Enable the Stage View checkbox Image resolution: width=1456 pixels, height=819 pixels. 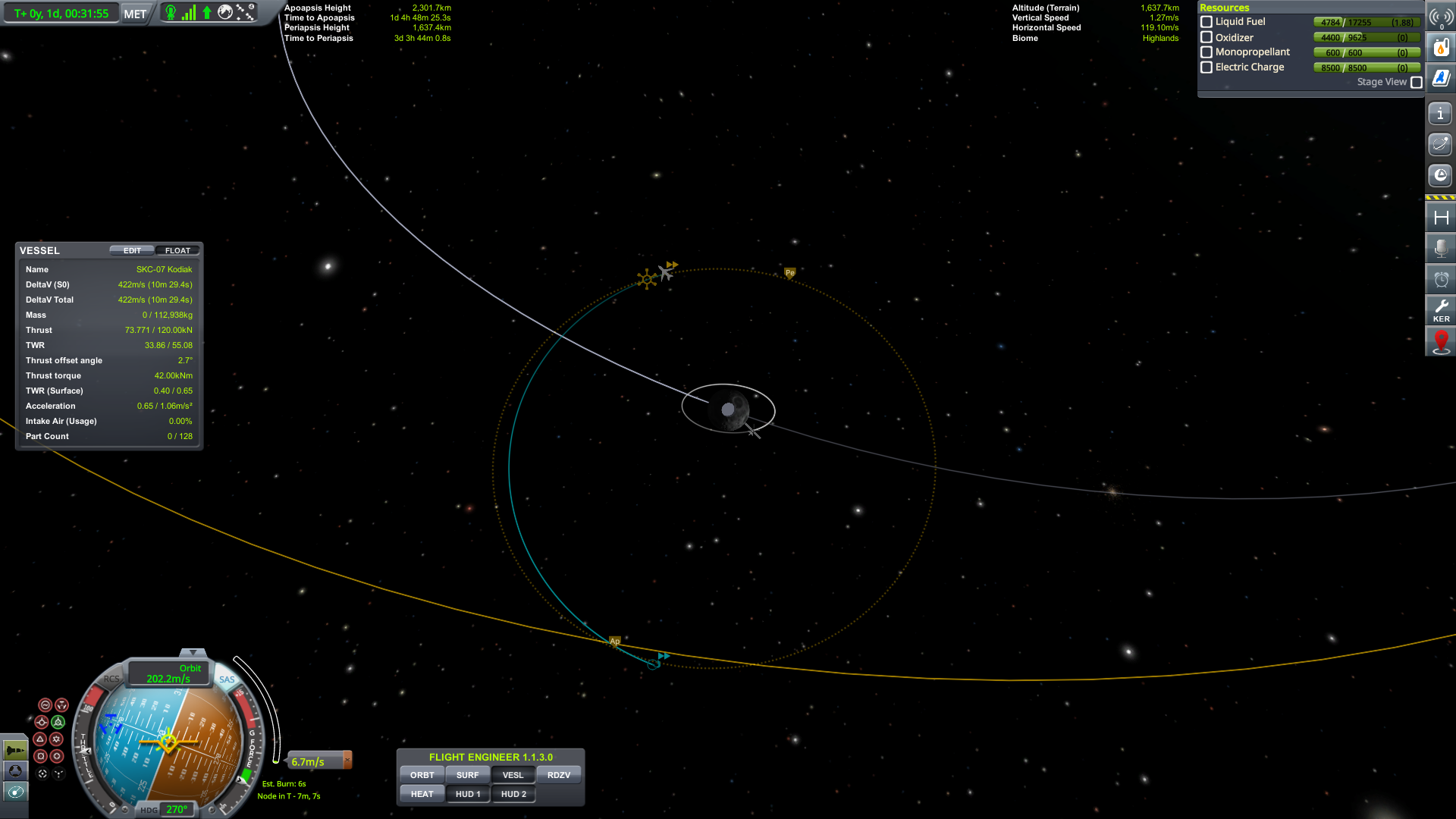coord(1415,82)
